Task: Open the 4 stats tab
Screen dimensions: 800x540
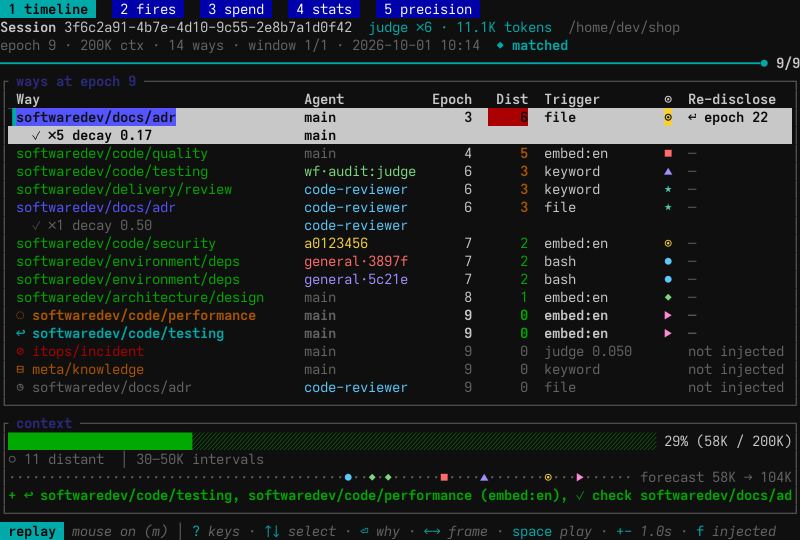Action: coord(324,9)
